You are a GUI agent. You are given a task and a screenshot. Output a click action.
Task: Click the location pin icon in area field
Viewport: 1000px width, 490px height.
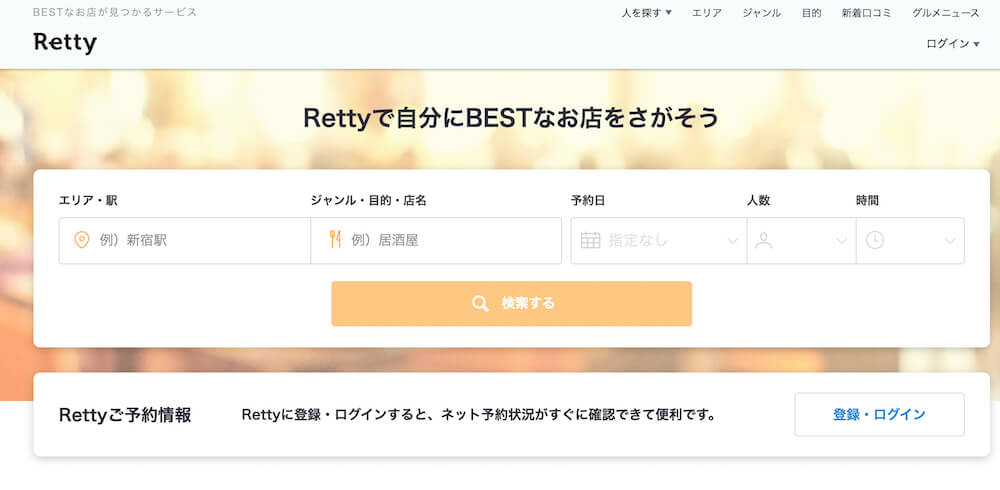(x=82, y=241)
